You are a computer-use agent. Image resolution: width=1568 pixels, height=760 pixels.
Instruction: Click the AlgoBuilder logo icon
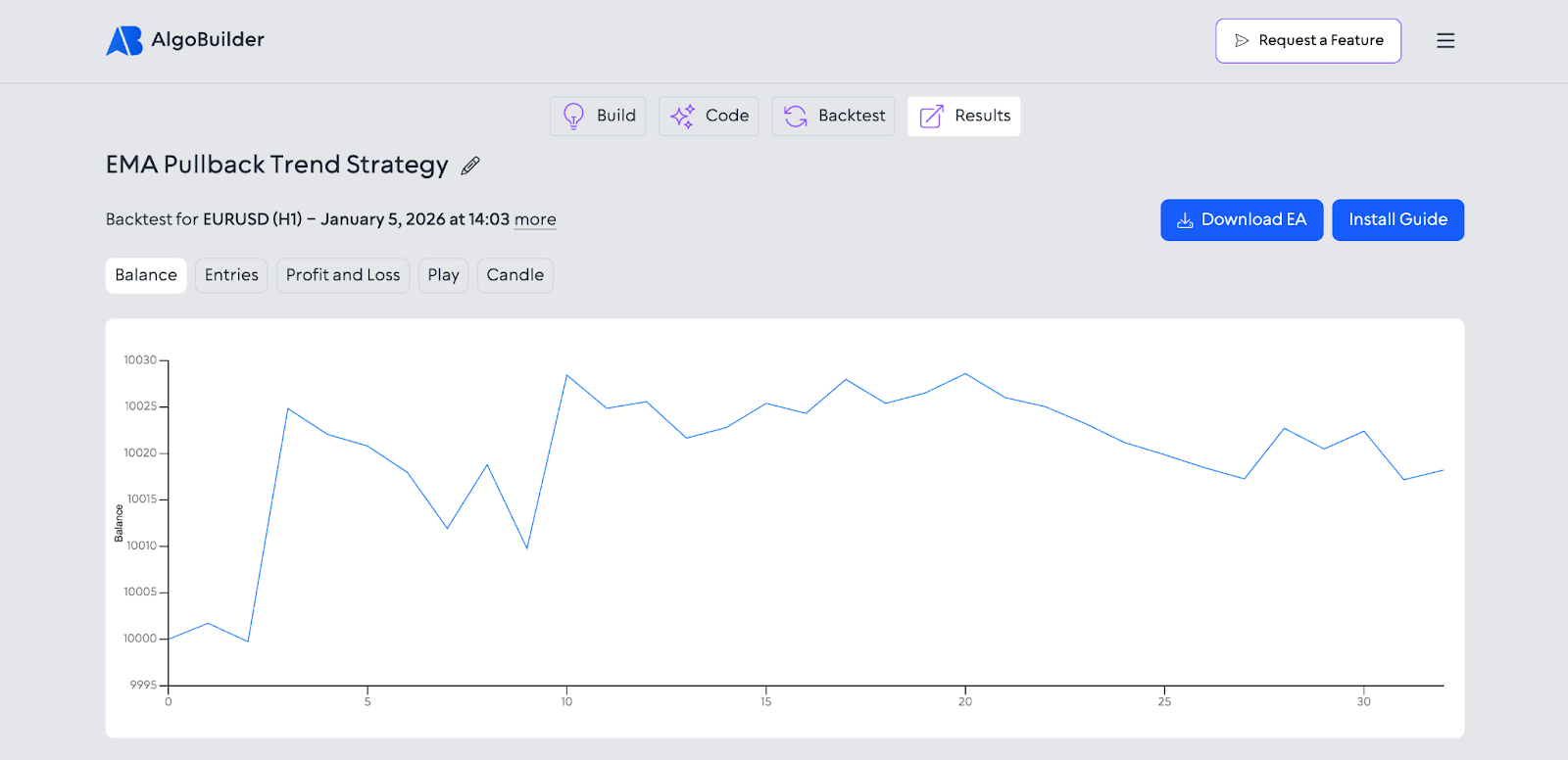click(x=124, y=40)
